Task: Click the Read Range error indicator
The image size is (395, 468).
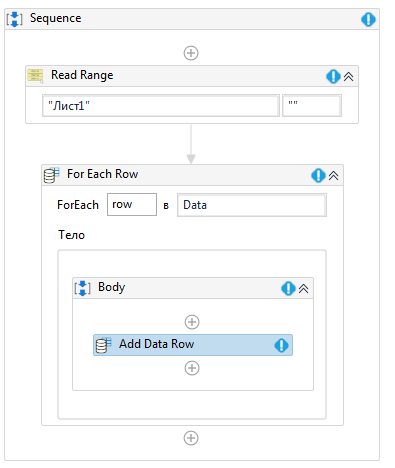Action: [x=333, y=76]
